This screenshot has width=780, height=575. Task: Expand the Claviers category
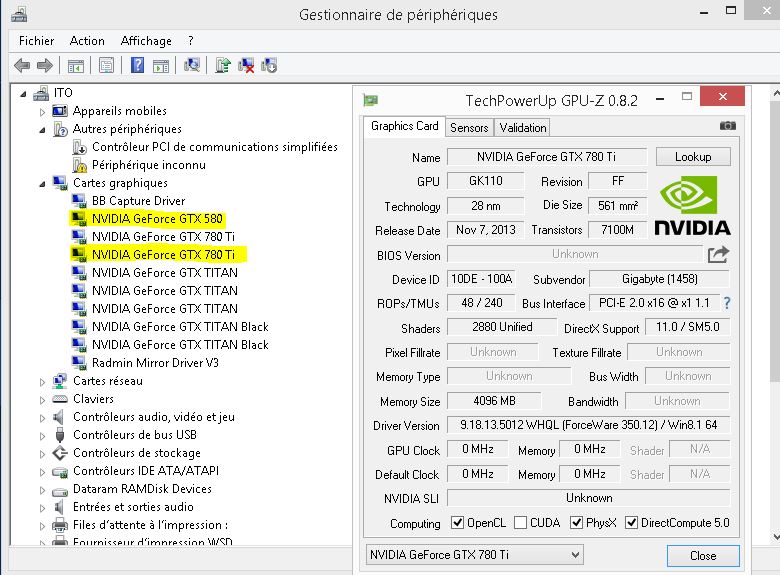point(42,400)
